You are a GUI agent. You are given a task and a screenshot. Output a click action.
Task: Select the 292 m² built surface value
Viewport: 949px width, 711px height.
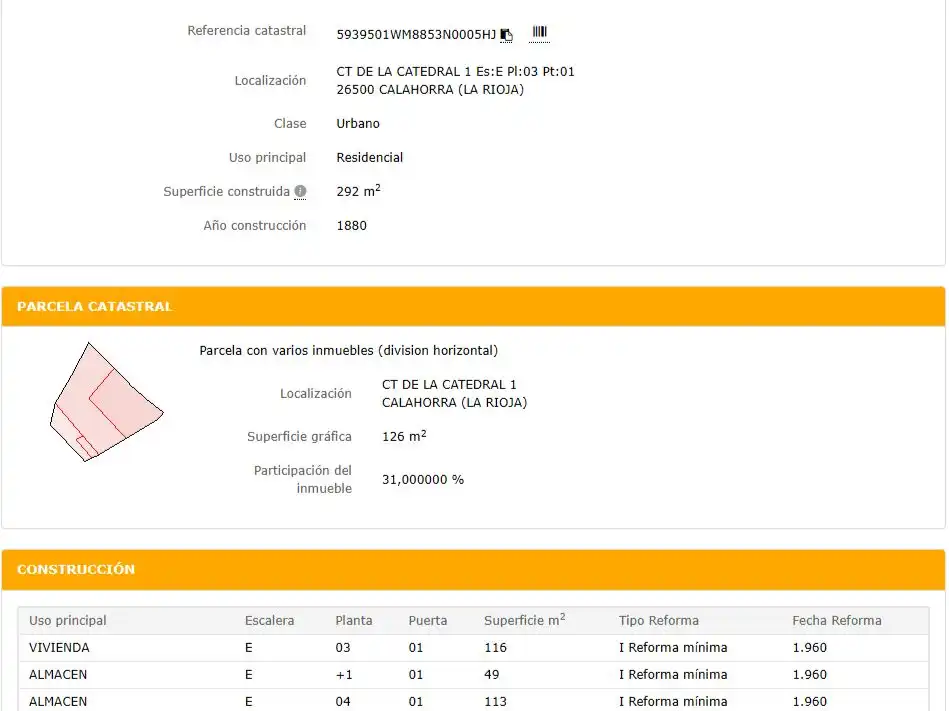pos(358,191)
